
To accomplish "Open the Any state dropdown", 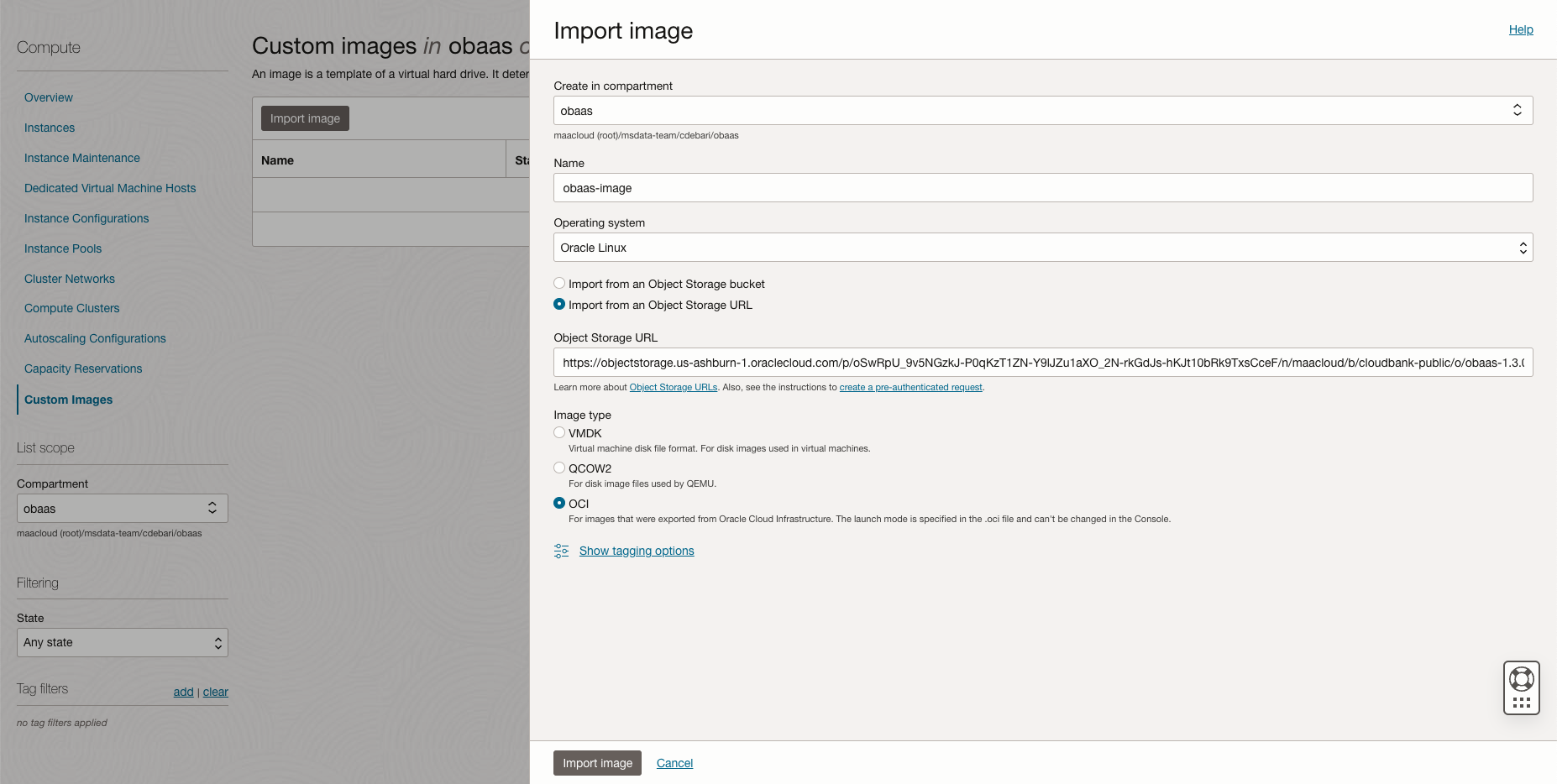I will click(x=122, y=642).
